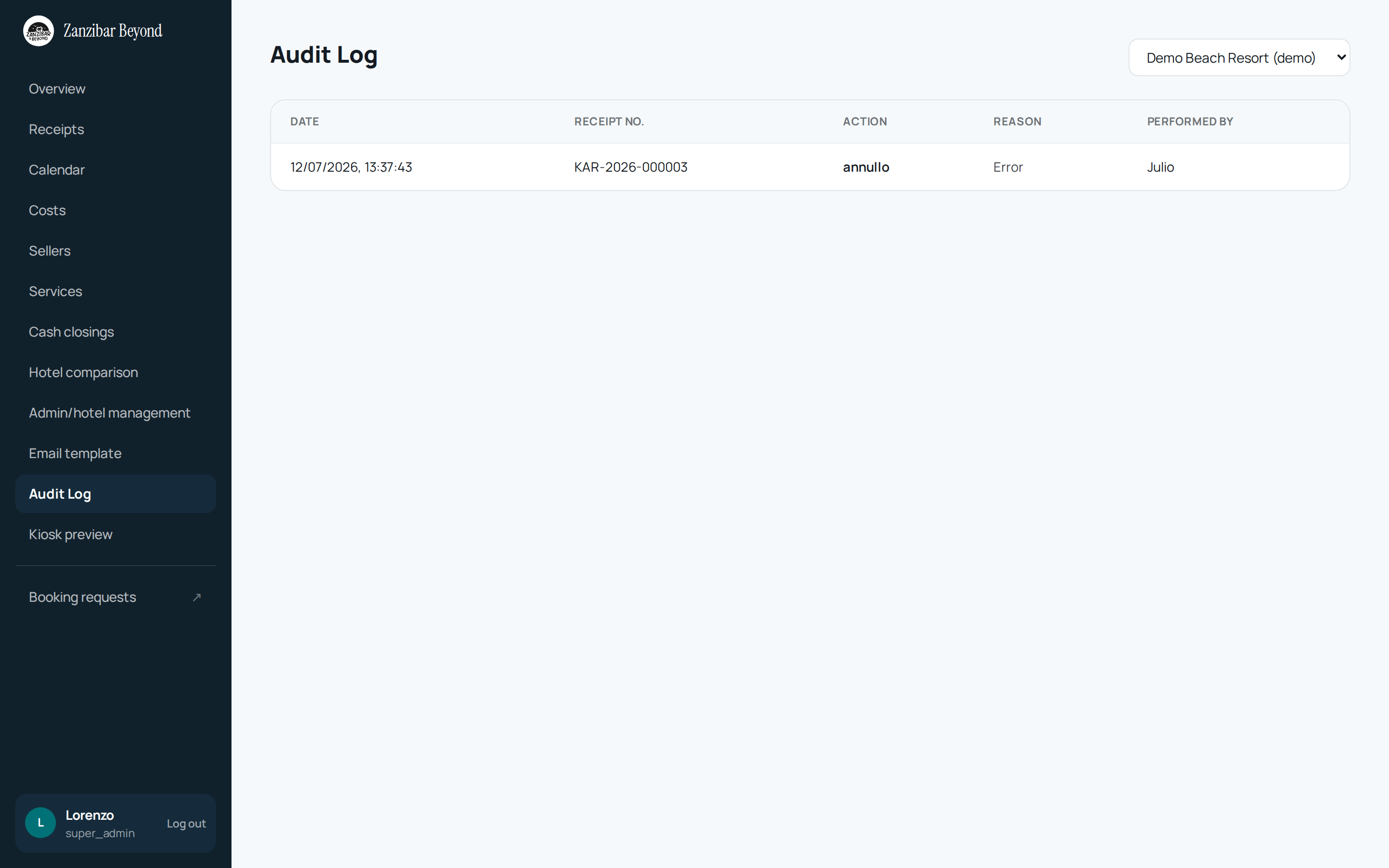Open the Booking requests link
The width and height of the screenshot is (1389, 868).
pos(115,597)
